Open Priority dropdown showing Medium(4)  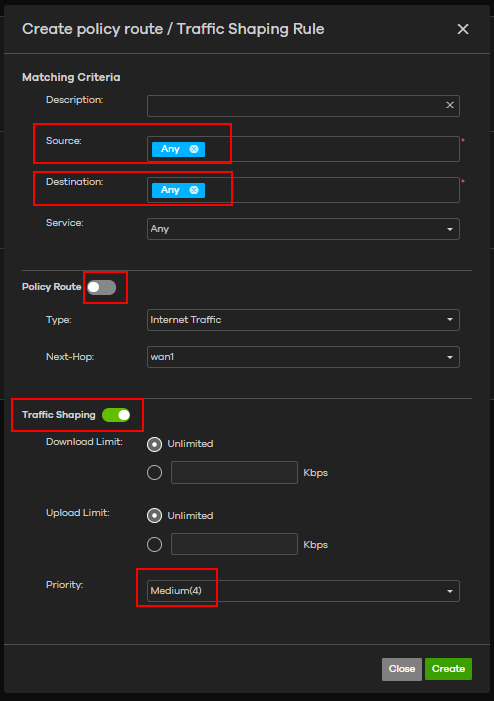(x=303, y=591)
